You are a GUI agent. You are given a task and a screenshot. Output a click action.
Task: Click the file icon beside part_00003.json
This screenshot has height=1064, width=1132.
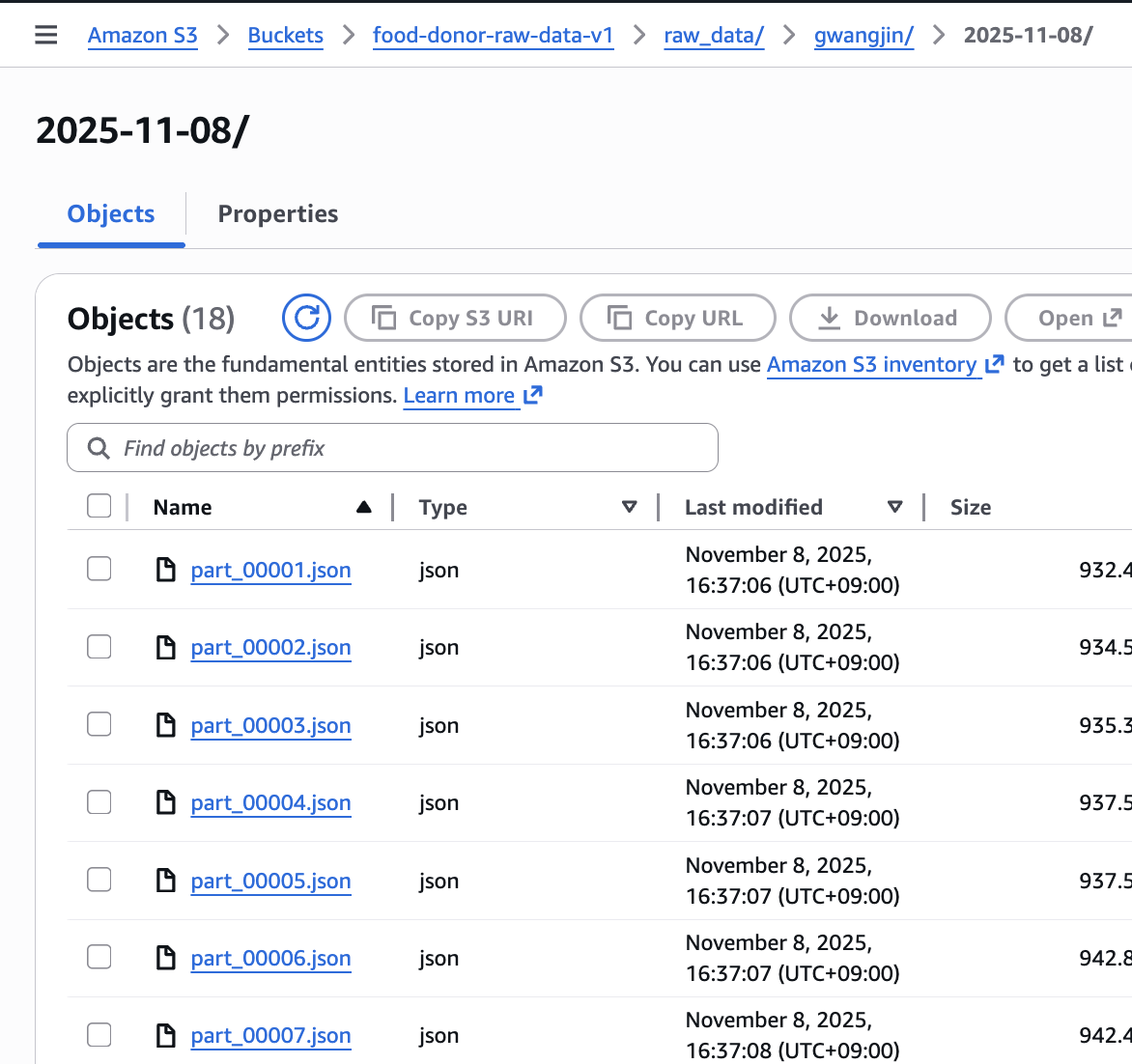click(166, 725)
